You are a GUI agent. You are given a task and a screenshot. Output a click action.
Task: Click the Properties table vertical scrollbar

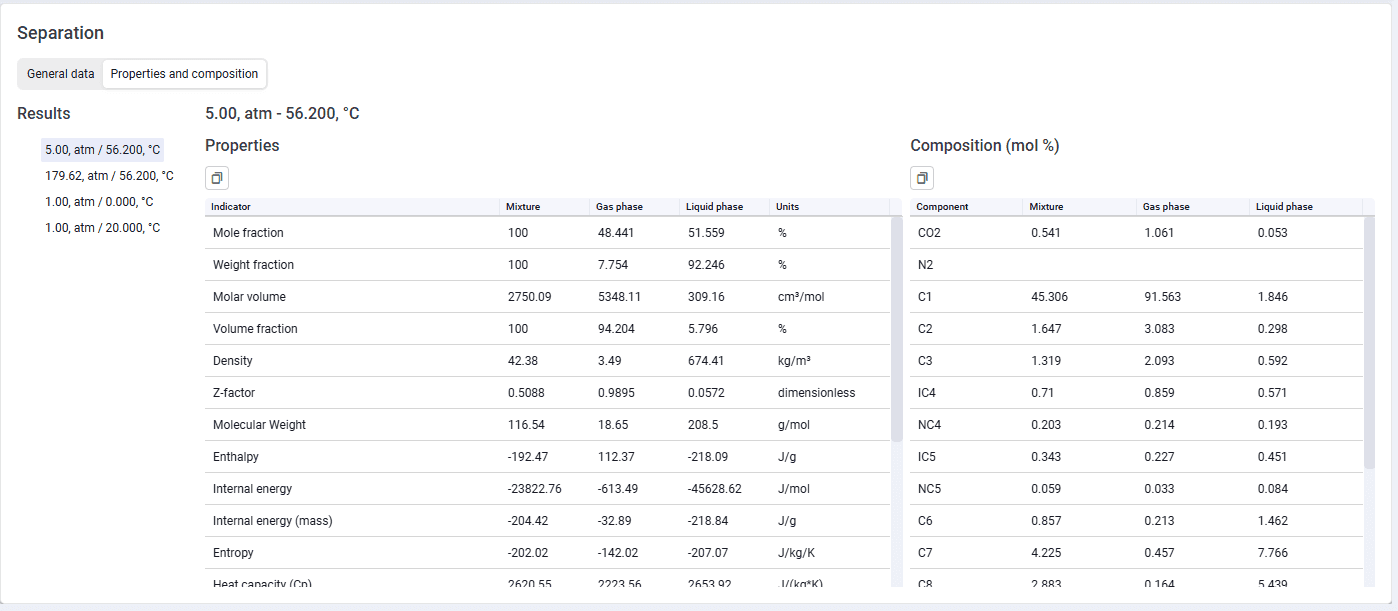[x=896, y=330]
